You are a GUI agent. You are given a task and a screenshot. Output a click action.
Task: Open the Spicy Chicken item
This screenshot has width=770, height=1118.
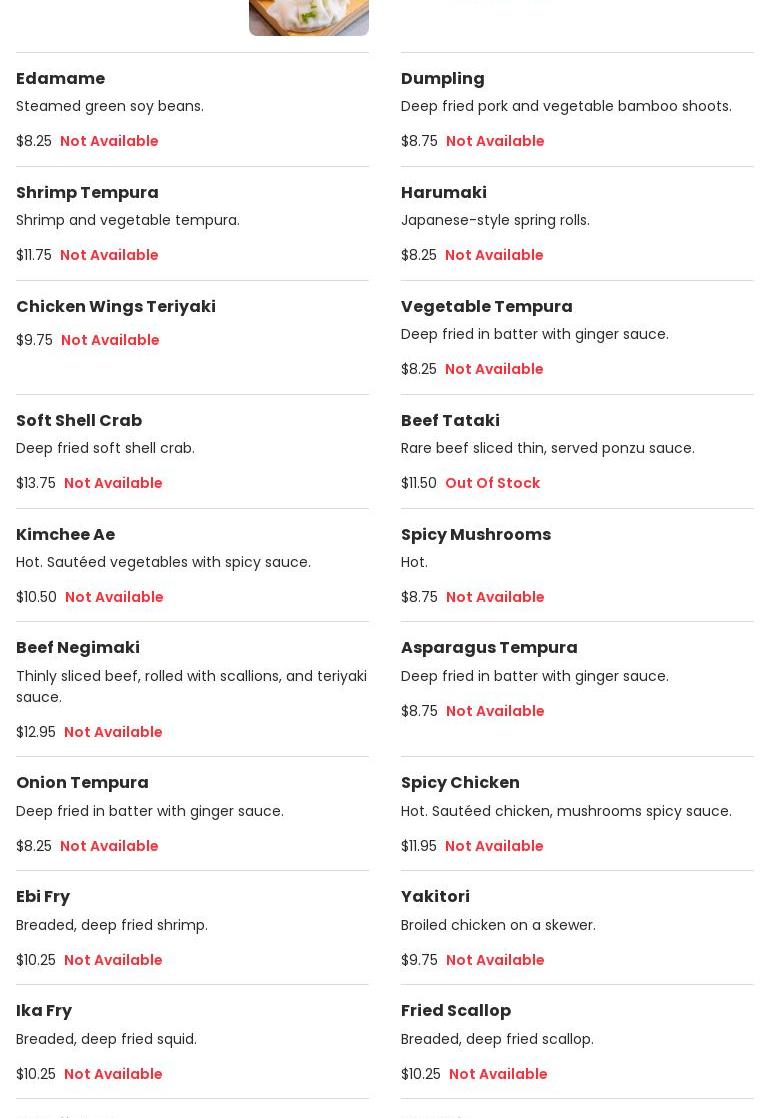click(460, 783)
